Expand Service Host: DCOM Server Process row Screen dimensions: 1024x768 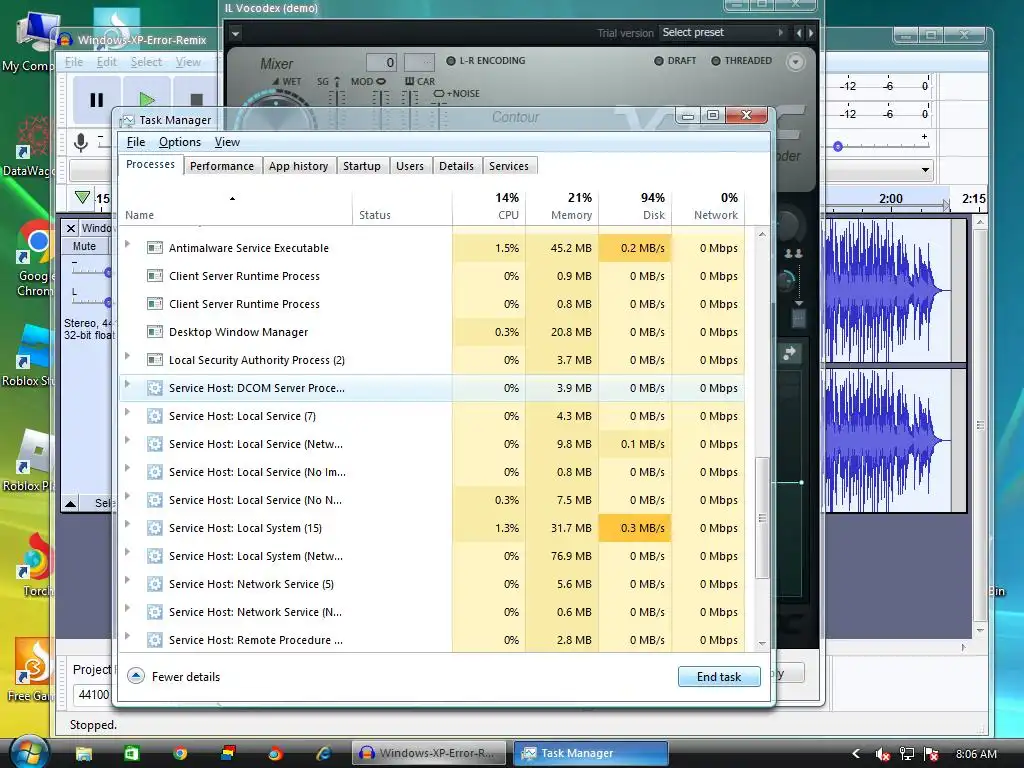point(128,384)
